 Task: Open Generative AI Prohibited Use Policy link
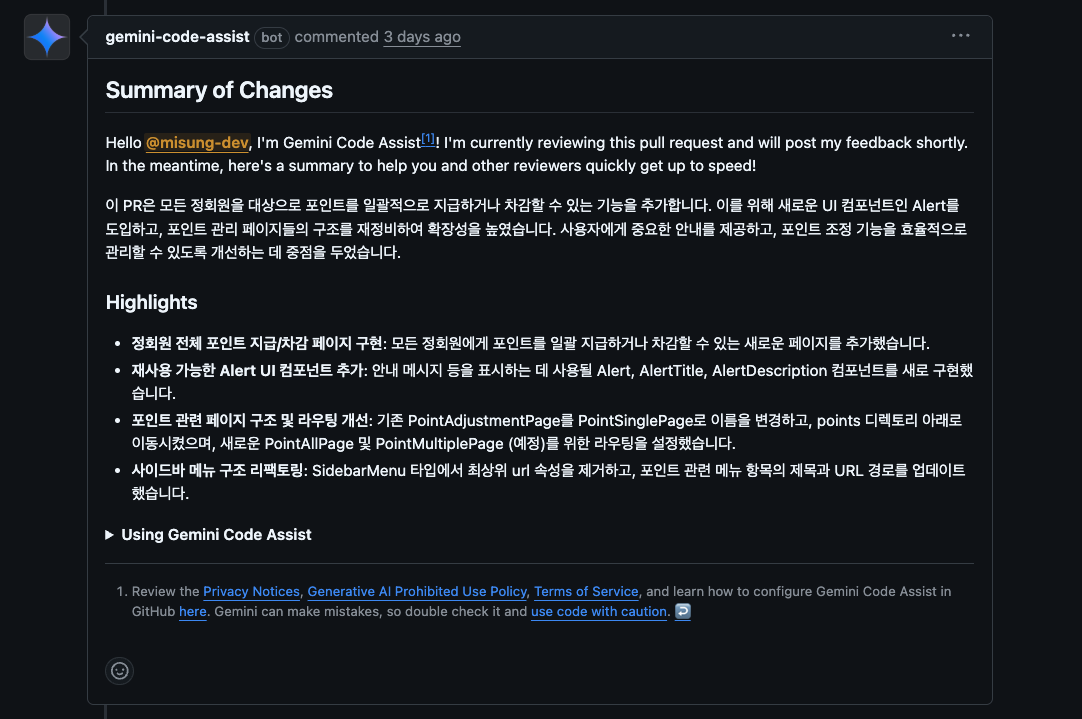(417, 592)
